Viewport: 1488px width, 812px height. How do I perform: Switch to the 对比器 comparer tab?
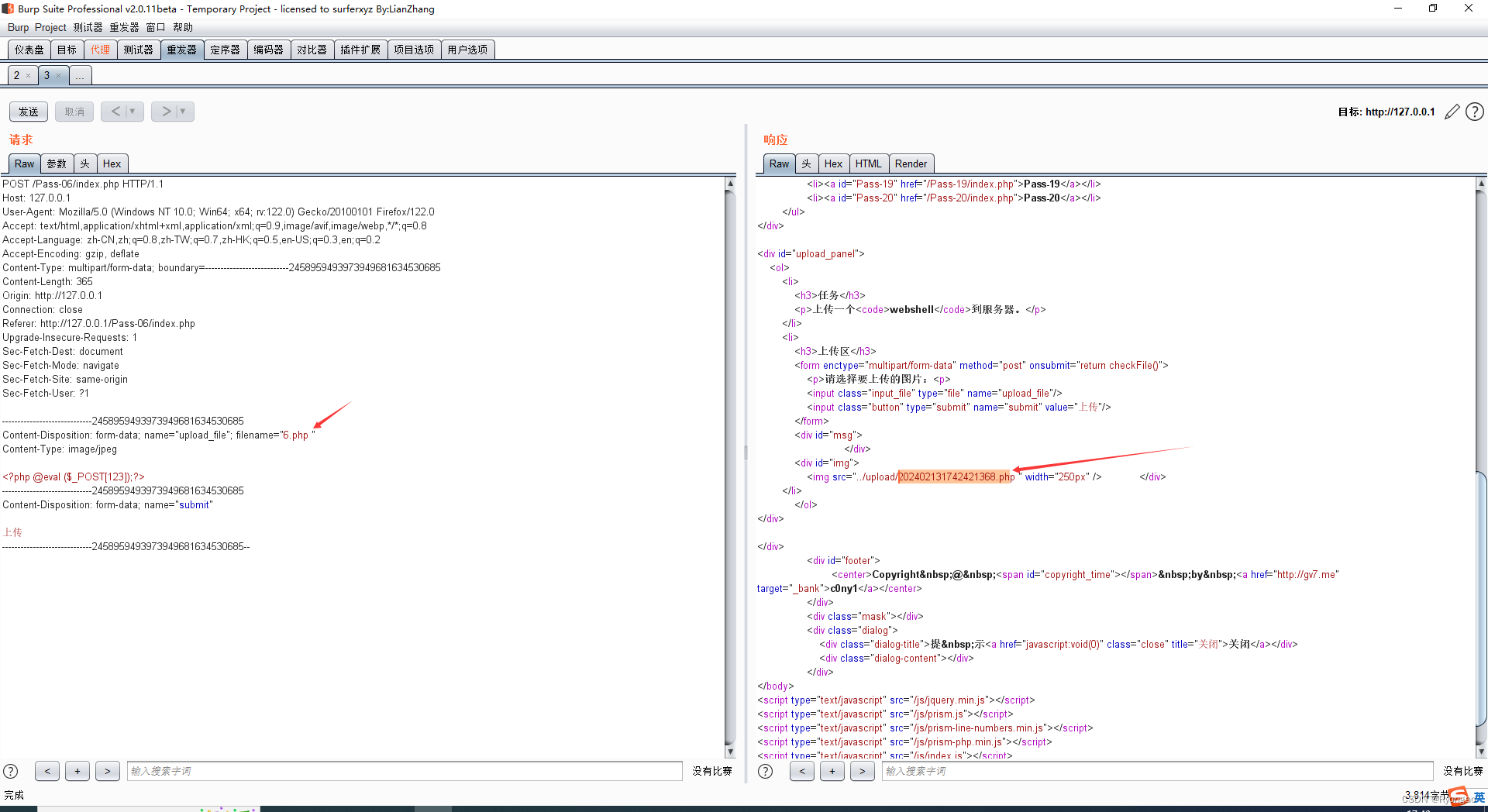click(312, 50)
